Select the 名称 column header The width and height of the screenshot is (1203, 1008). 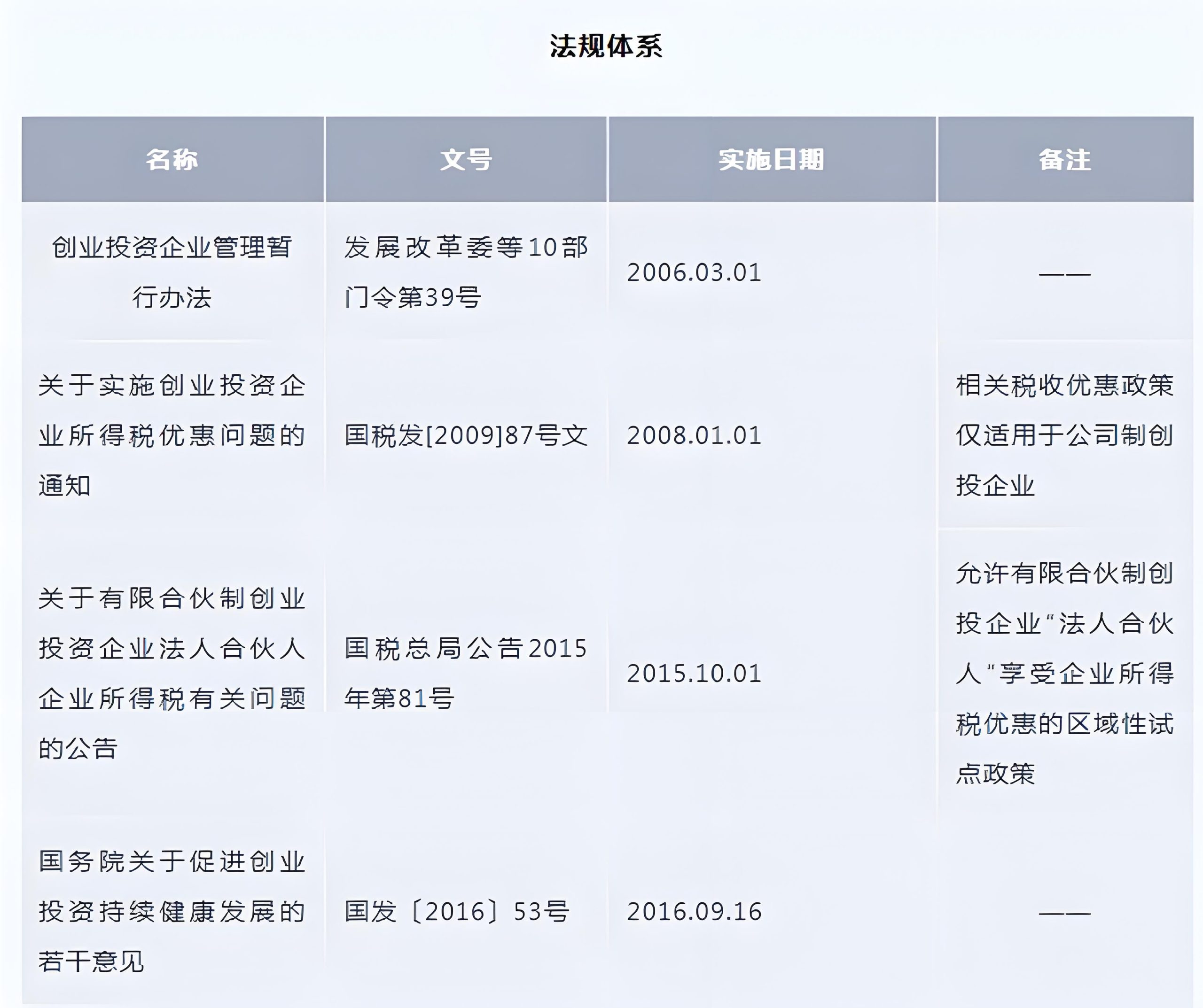point(172,160)
